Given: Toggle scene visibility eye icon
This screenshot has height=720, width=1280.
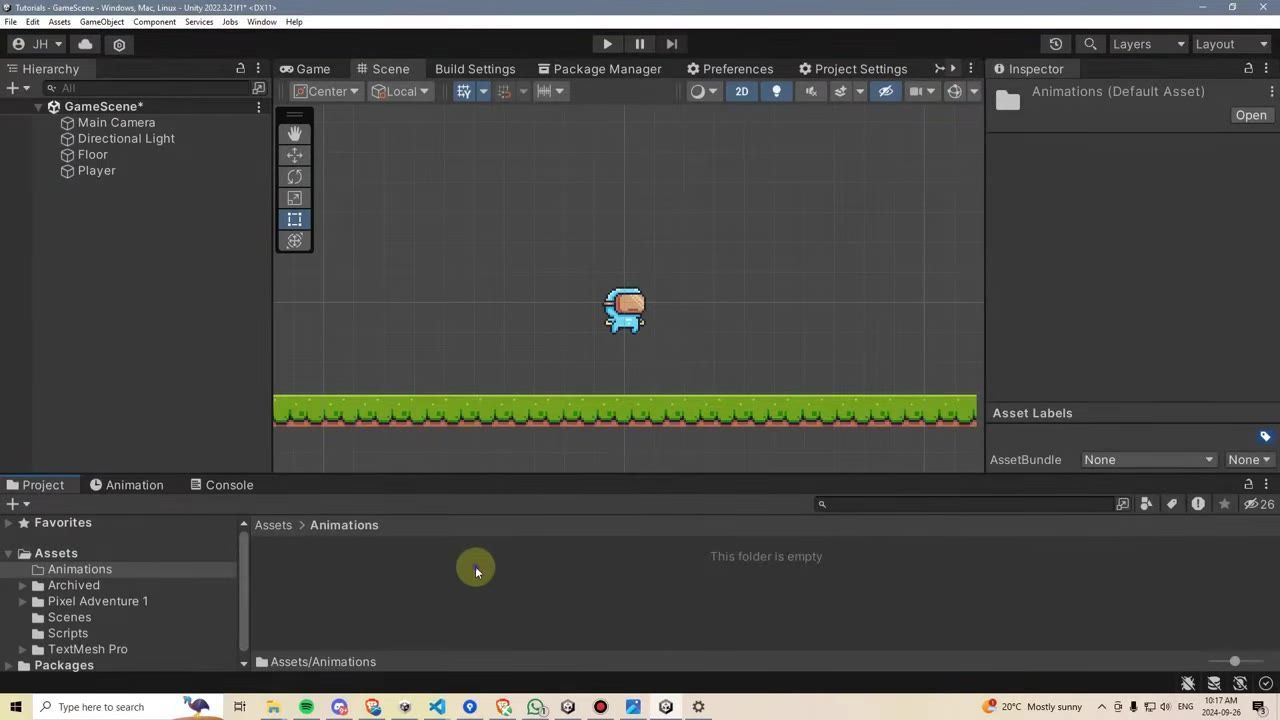Looking at the screenshot, I should tap(885, 91).
